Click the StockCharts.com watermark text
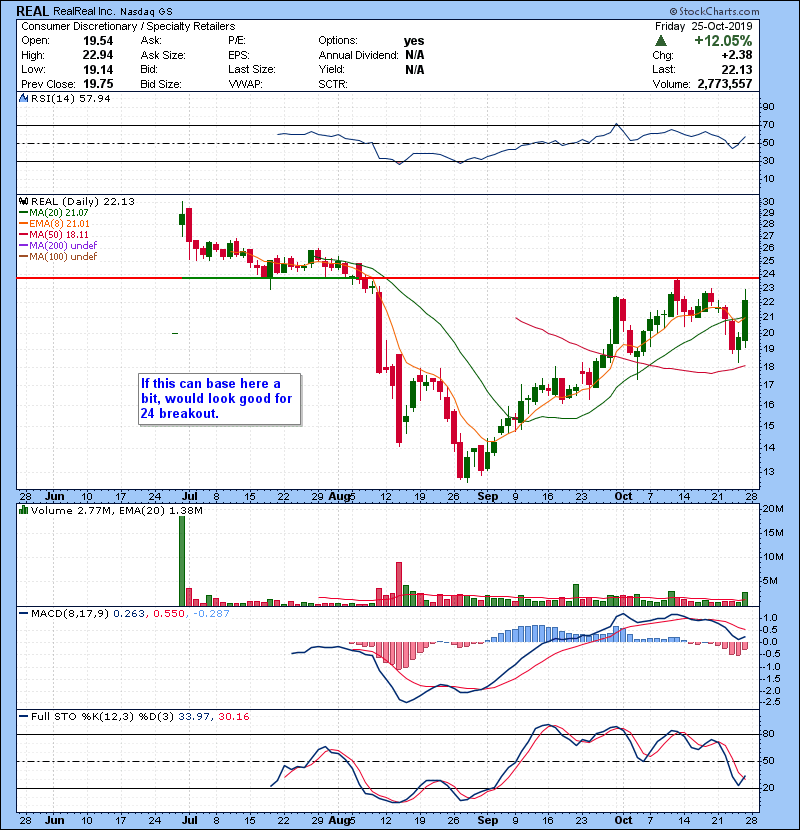 tap(714, 11)
